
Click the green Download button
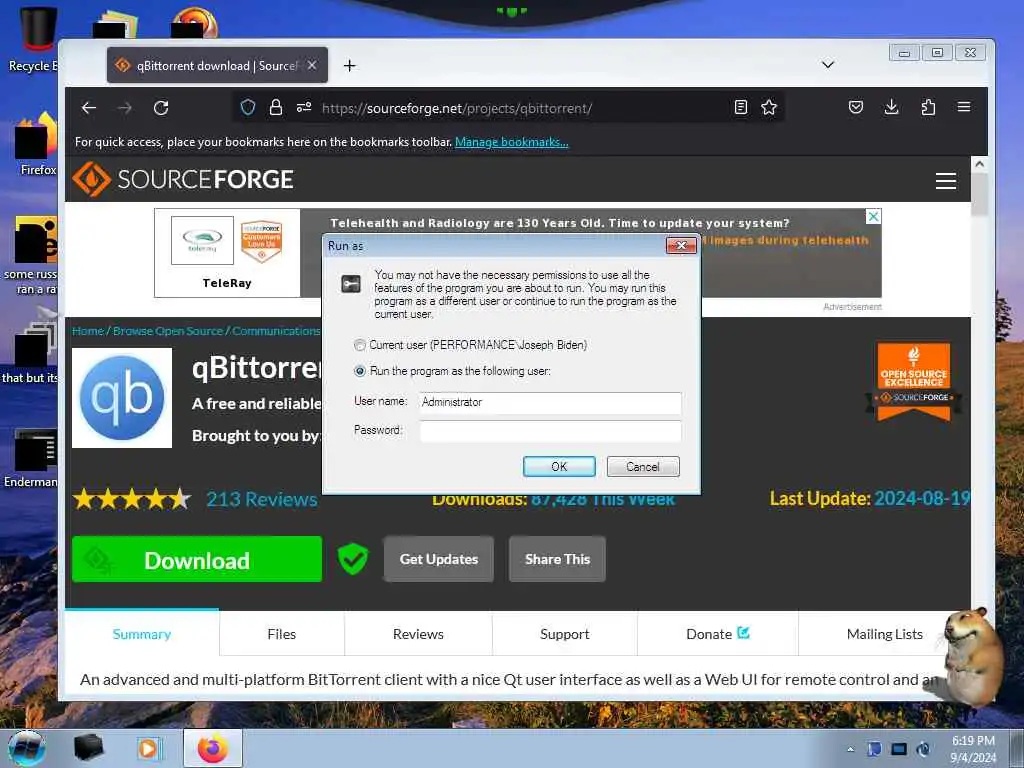[x=197, y=560]
